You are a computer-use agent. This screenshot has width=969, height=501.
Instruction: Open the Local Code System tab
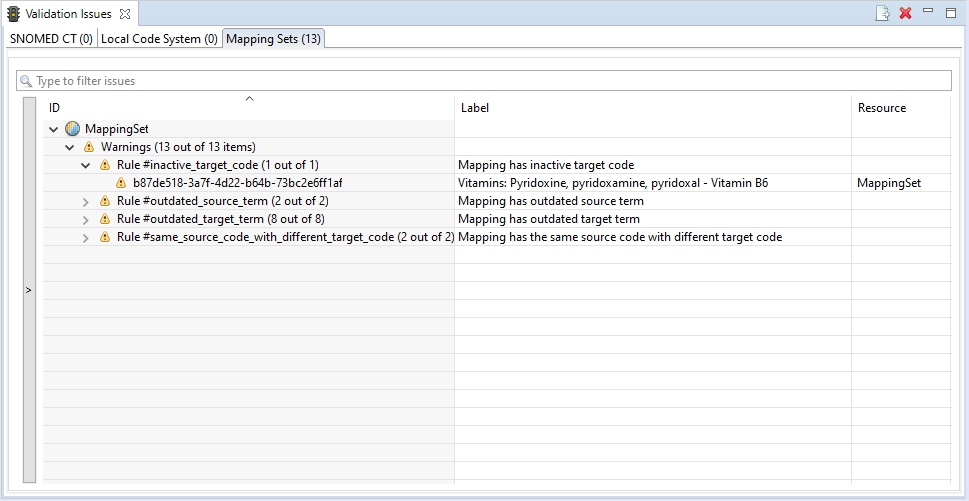click(159, 39)
